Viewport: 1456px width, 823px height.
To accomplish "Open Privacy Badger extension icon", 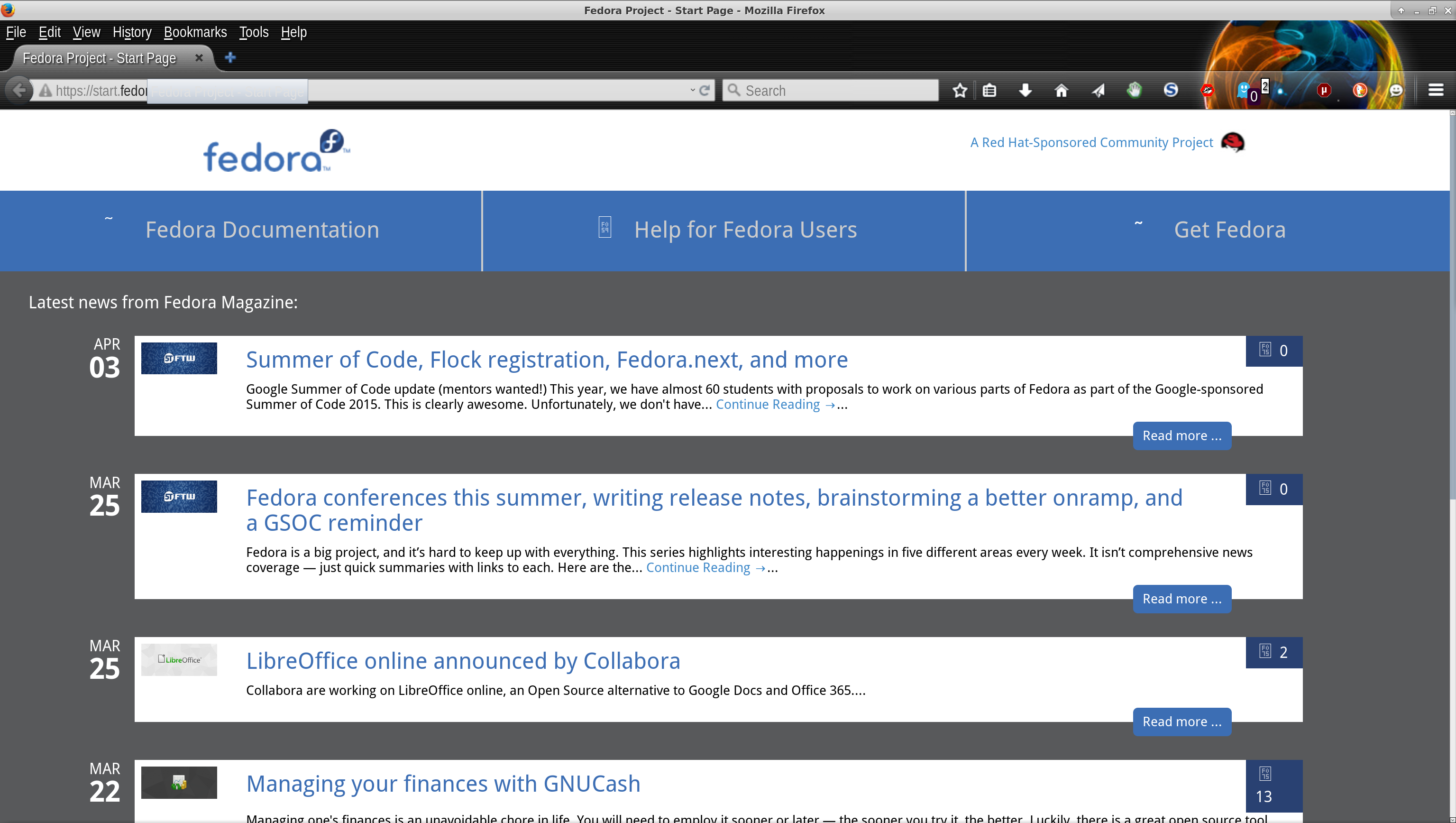I will pos(1207,90).
